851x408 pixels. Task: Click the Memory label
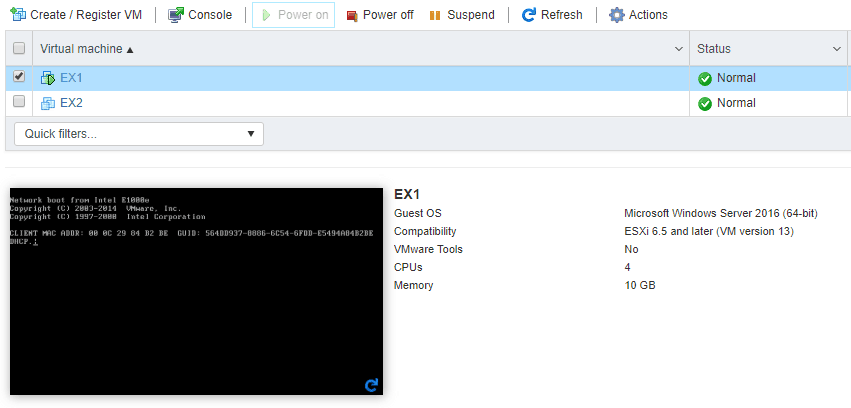click(x=414, y=285)
